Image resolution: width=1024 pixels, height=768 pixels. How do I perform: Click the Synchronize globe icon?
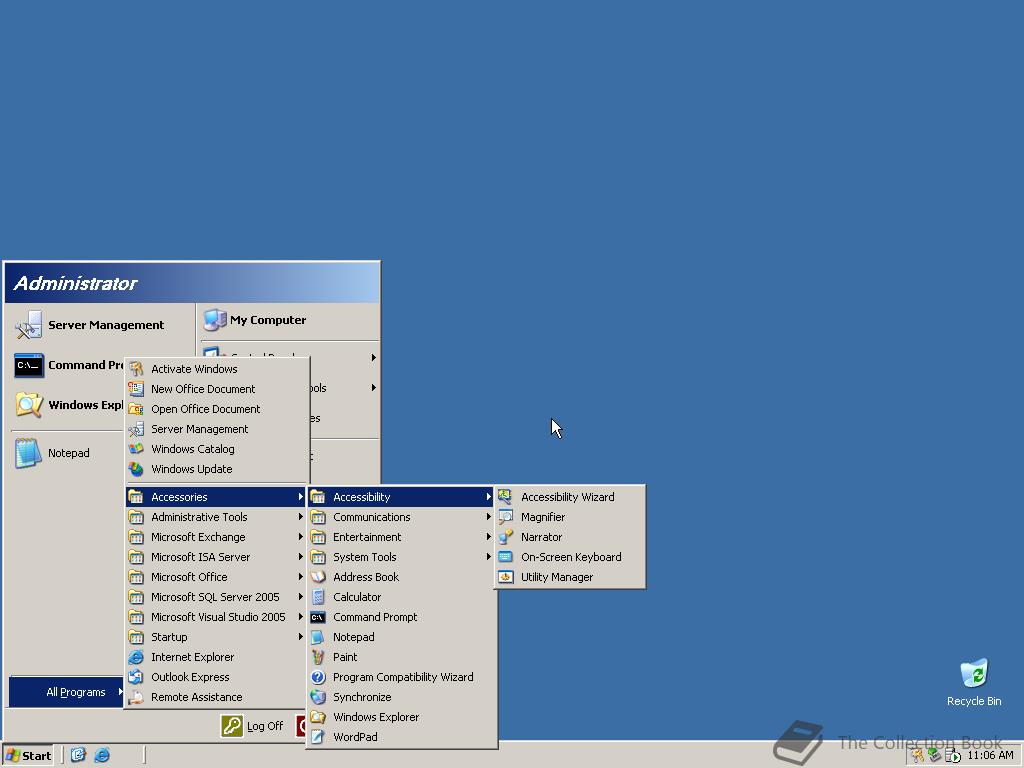[318, 697]
